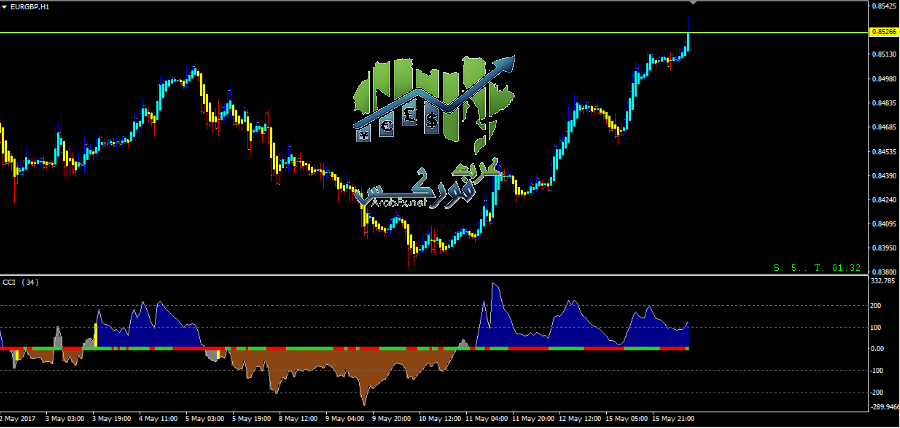Click the 3 May 19:00 time label

(x=111, y=419)
